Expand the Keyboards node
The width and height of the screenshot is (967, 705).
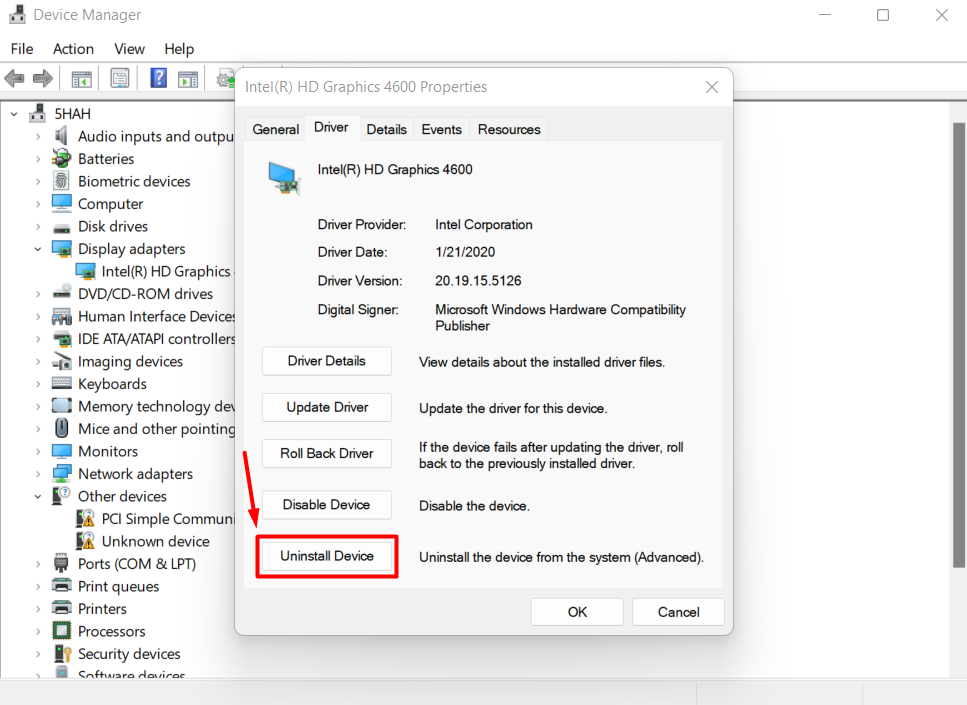[x=38, y=384]
